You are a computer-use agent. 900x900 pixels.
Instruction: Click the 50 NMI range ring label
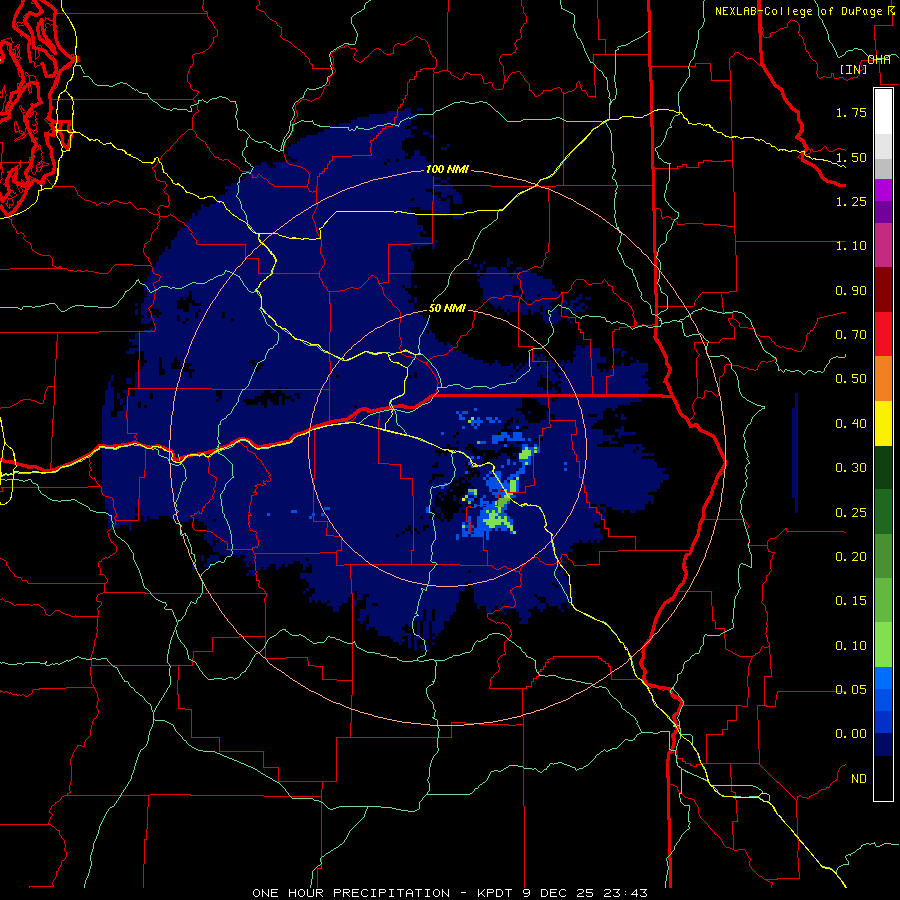pos(447,308)
